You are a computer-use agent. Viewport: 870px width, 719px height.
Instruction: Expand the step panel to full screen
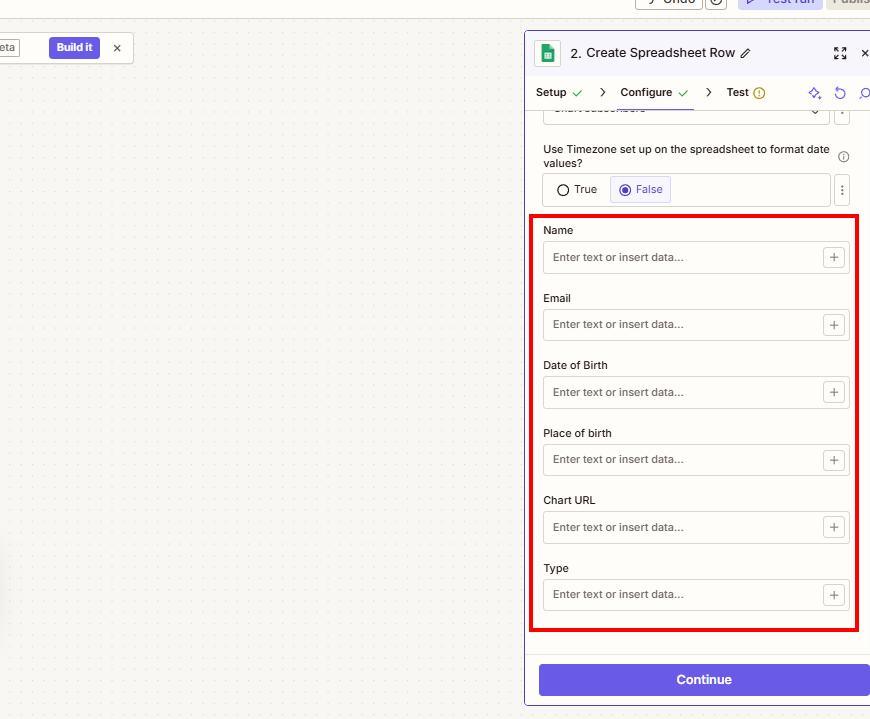(840, 53)
